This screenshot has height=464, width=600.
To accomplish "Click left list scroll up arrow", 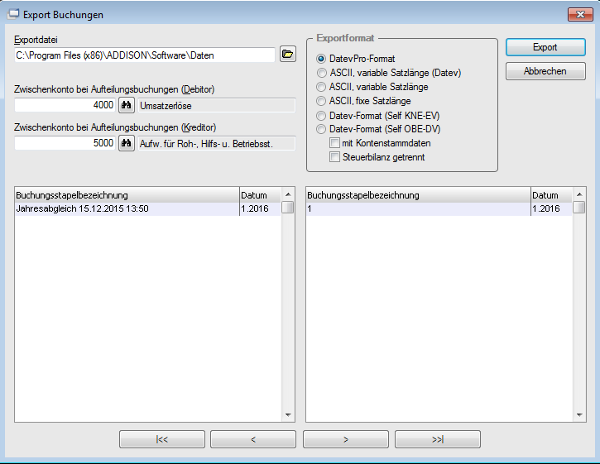I will coord(288,195).
